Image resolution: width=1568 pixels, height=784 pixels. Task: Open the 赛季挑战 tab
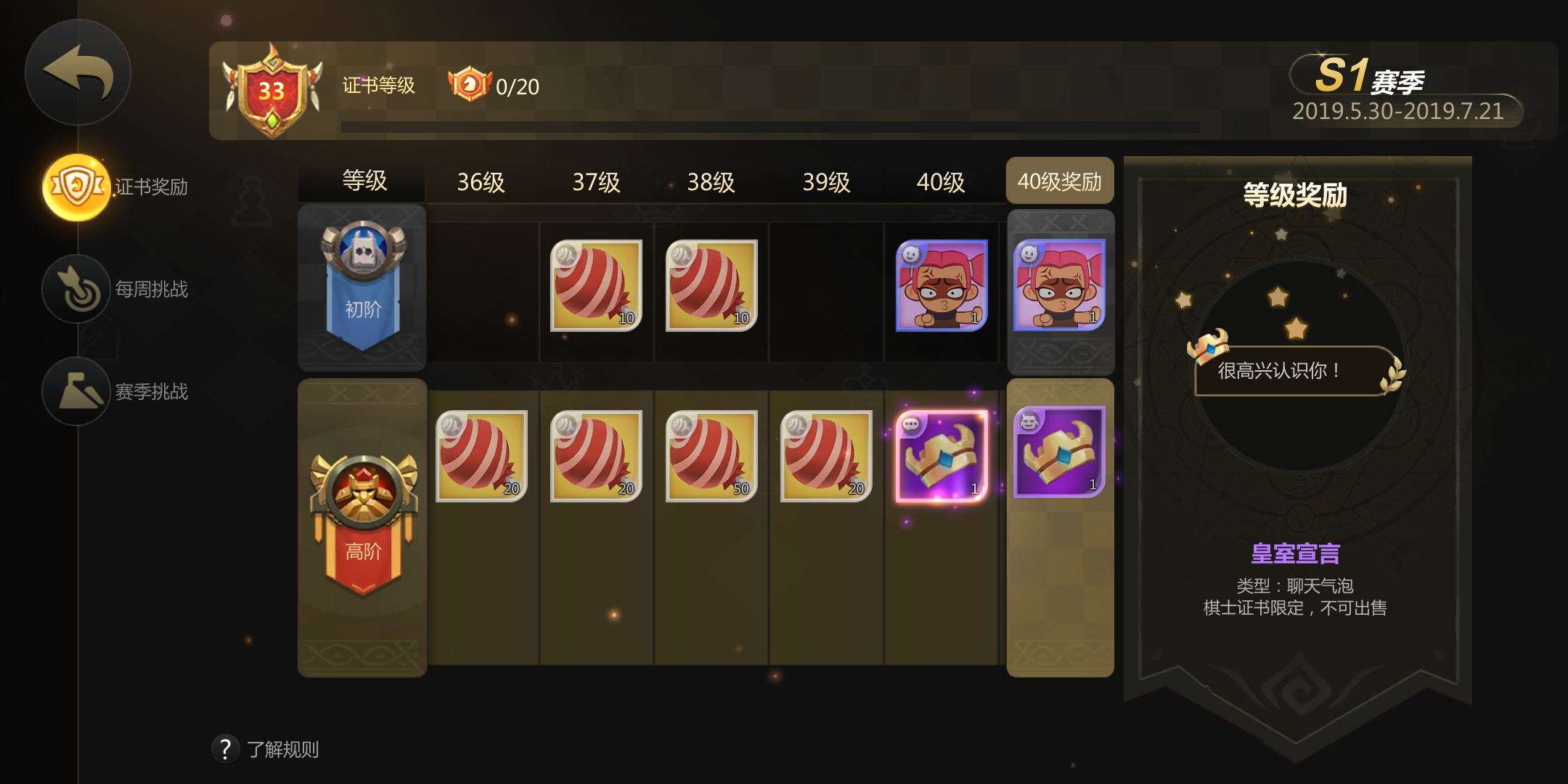[116, 391]
